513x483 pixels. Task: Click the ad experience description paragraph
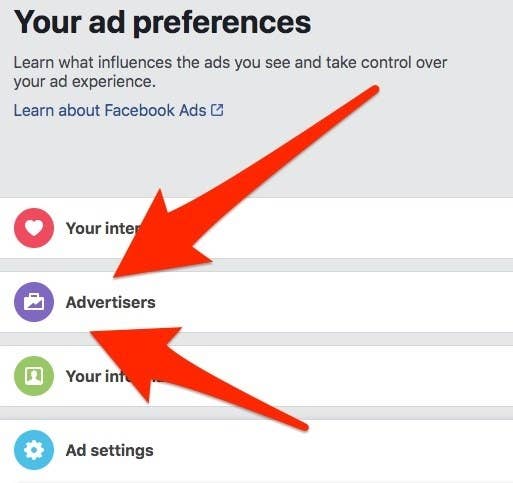point(230,72)
